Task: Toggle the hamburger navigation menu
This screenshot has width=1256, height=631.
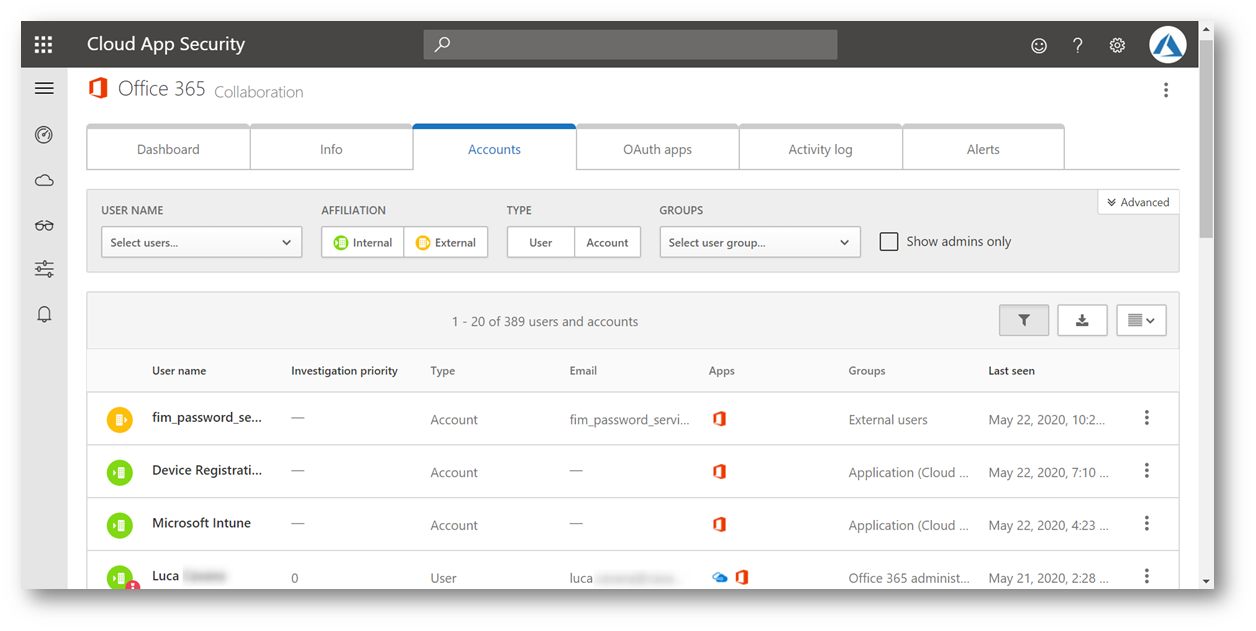Action: pyautogui.click(x=44, y=89)
